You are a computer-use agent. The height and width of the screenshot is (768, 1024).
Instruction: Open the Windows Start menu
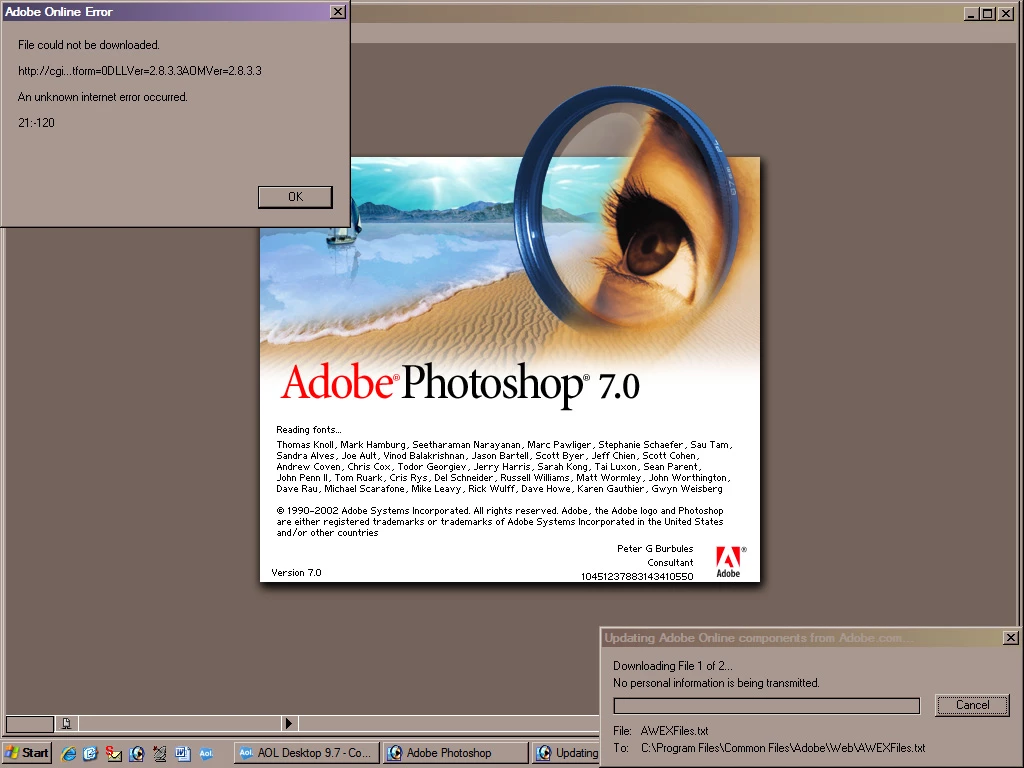[x=27, y=753]
